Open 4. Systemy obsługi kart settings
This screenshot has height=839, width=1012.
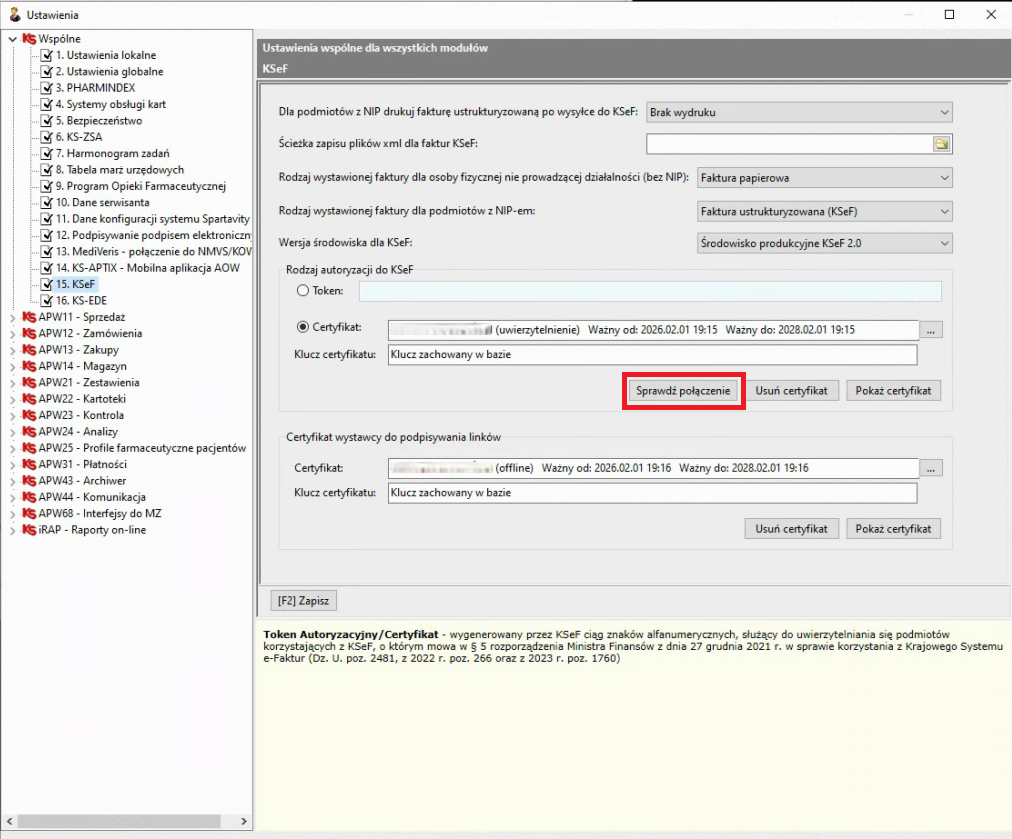pyautogui.click(x=110, y=104)
